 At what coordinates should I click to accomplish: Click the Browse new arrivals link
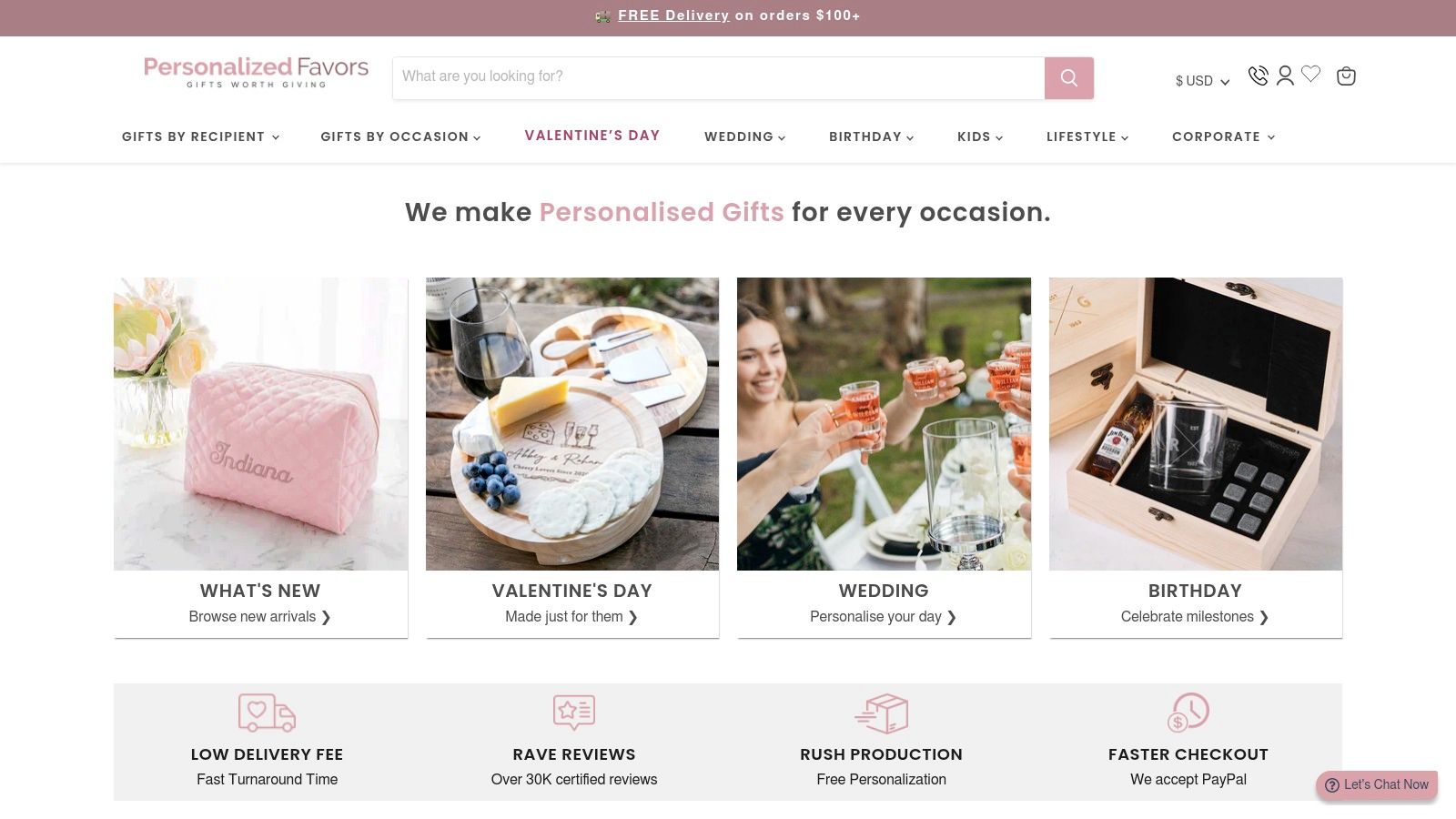click(259, 617)
